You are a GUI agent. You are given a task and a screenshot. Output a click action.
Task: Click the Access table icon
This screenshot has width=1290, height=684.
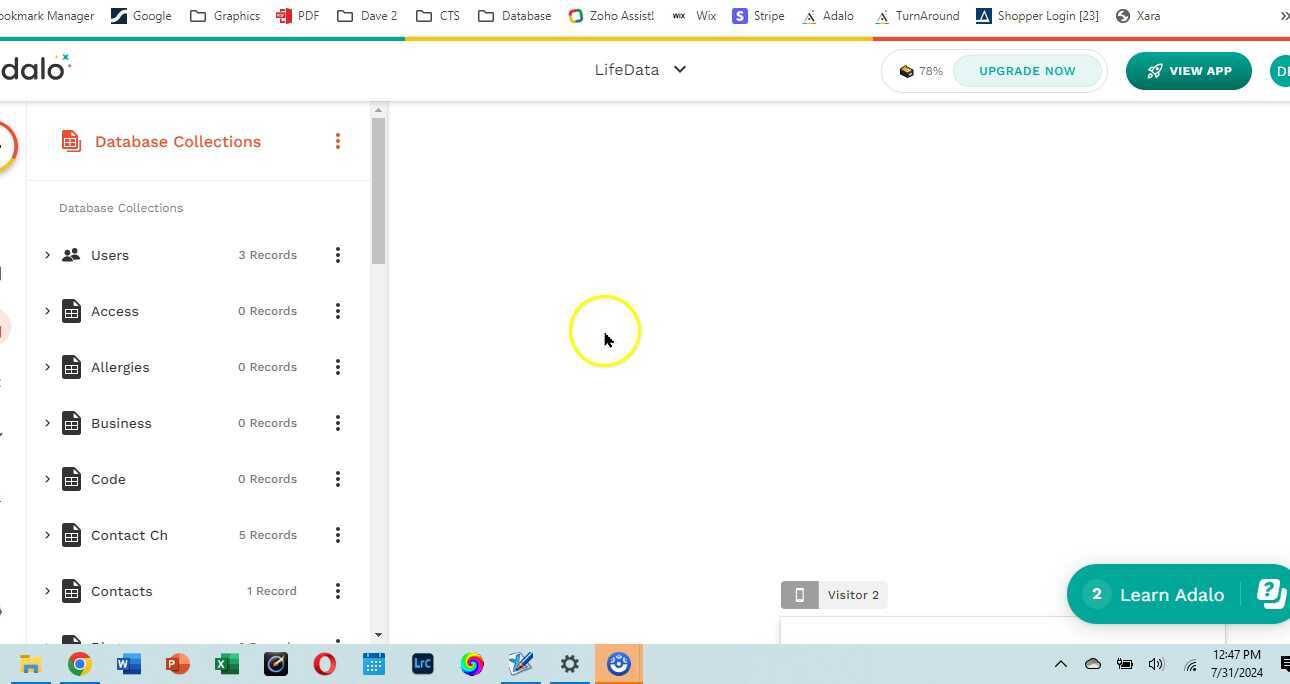(71, 311)
